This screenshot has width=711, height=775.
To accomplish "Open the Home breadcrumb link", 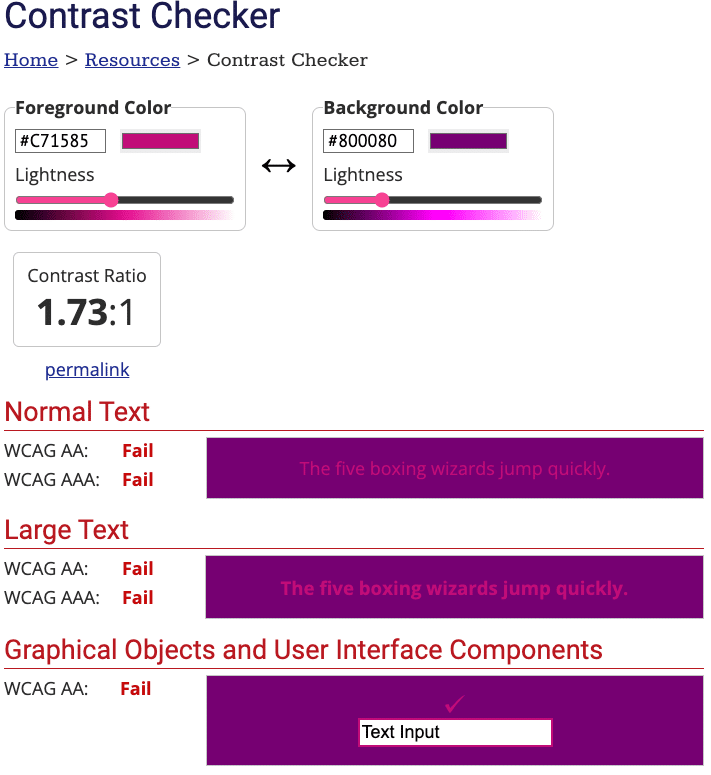I will click(x=31, y=60).
